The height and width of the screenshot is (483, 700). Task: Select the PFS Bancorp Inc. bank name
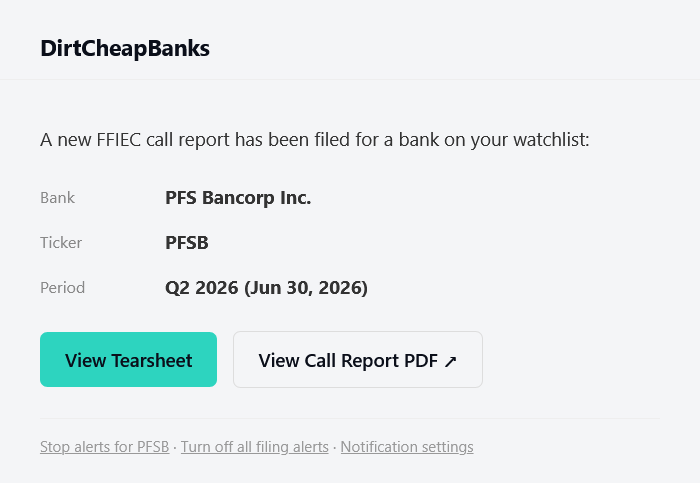click(238, 198)
